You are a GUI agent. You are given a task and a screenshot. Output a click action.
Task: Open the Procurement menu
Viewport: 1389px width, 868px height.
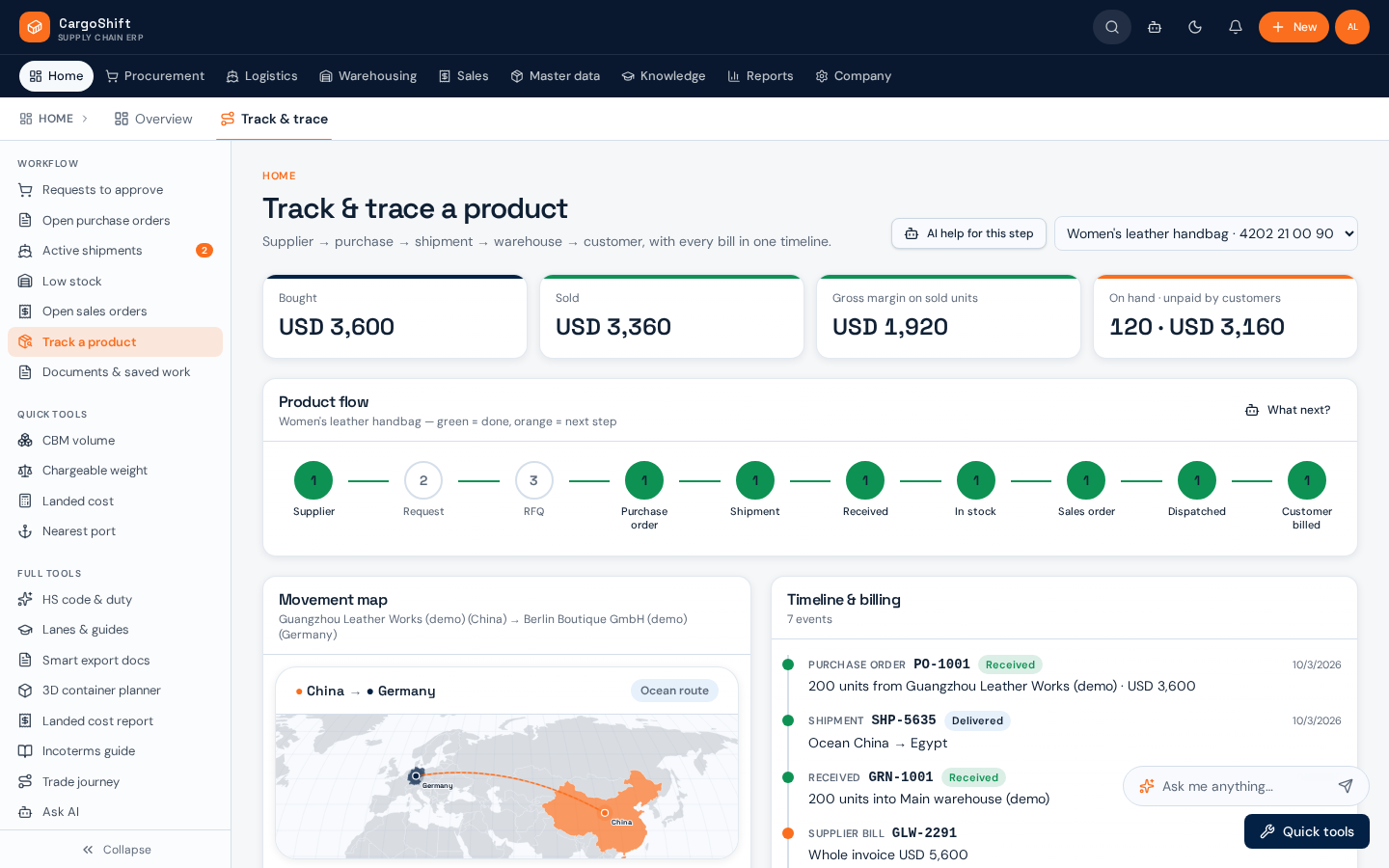point(154,76)
